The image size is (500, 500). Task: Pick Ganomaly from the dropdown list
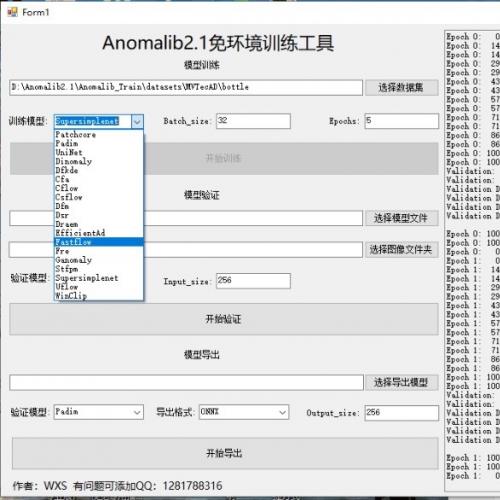tap(99, 260)
